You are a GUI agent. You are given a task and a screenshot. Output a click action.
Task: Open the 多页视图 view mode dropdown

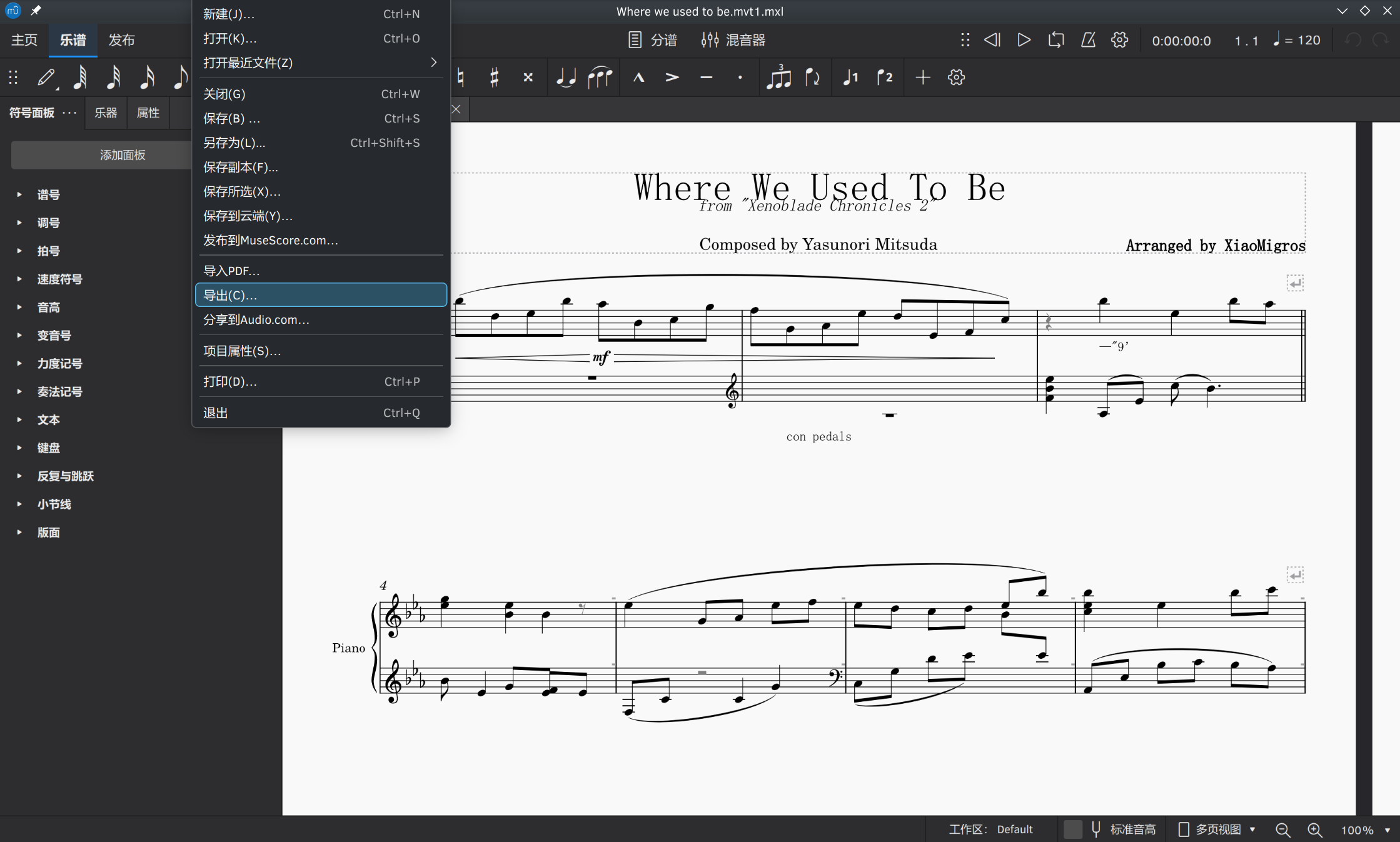pyautogui.click(x=1217, y=829)
